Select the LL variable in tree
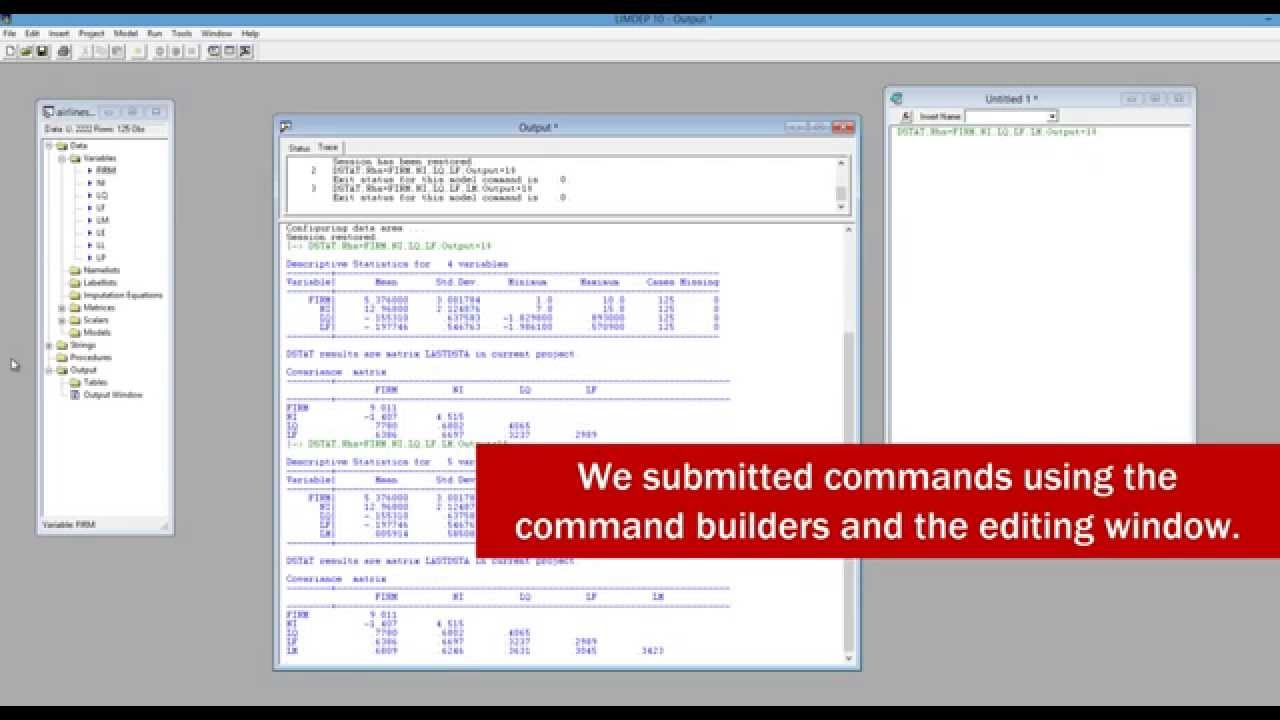Image resolution: width=1280 pixels, height=720 pixels. tap(101, 245)
